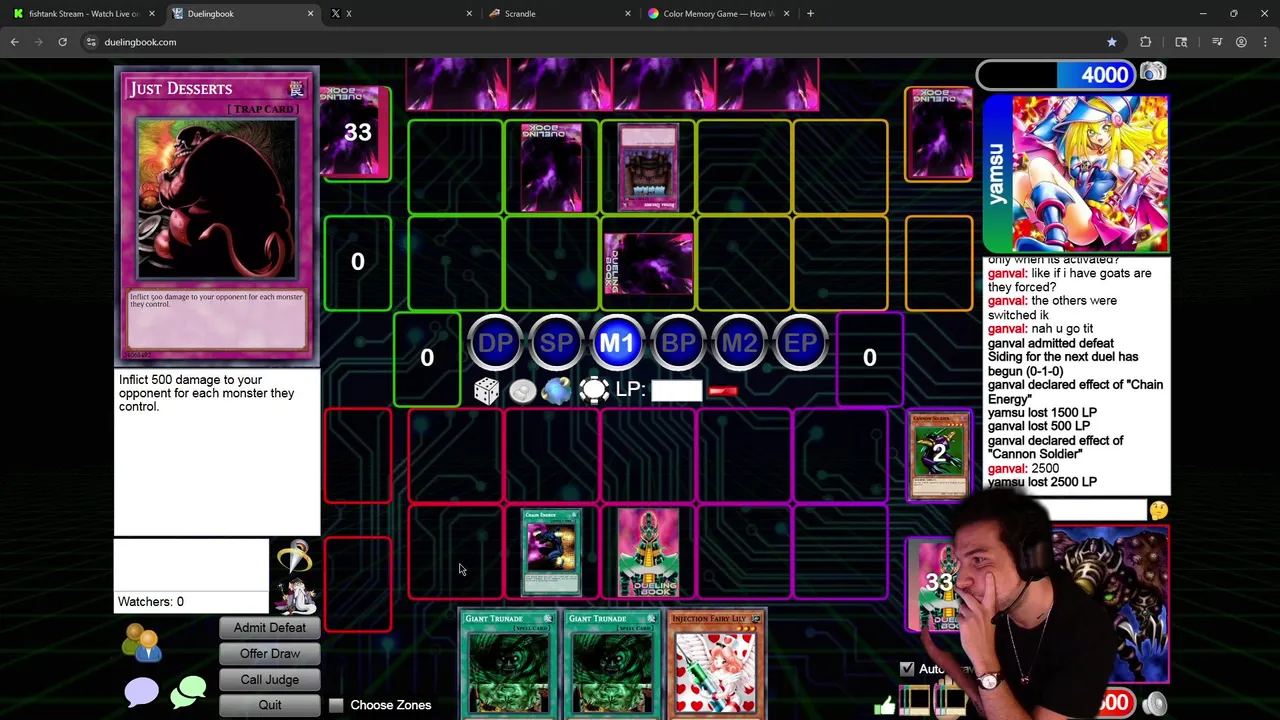Click yamsu's Dark Magician Girl avatar

pyautogui.click(x=1089, y=173)
